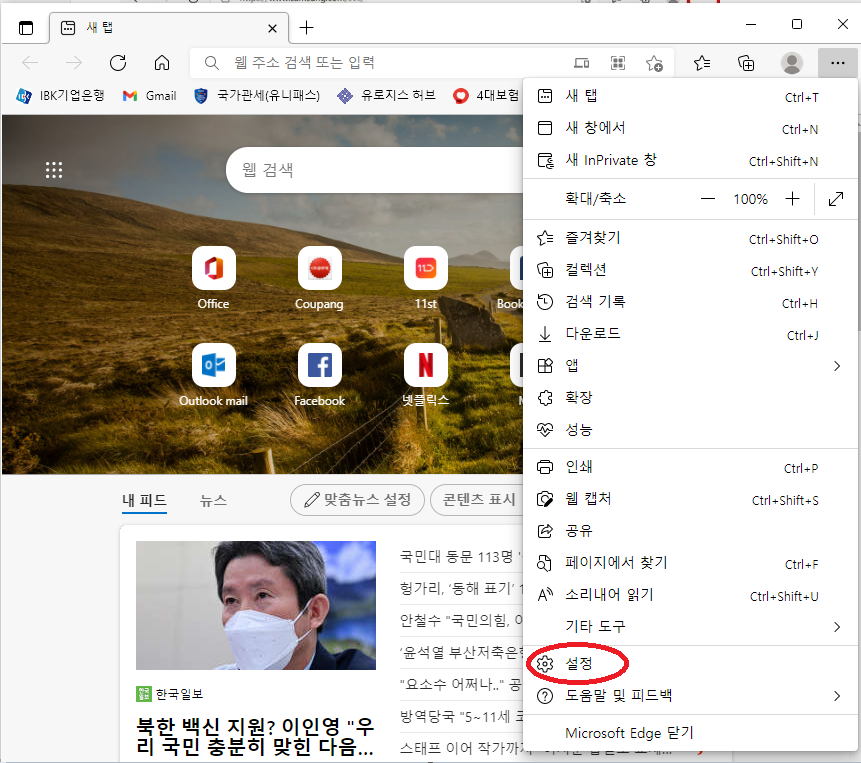Go back with the back arrow
The height and width of the screenshot is (763, 861).
pos(30,63)
